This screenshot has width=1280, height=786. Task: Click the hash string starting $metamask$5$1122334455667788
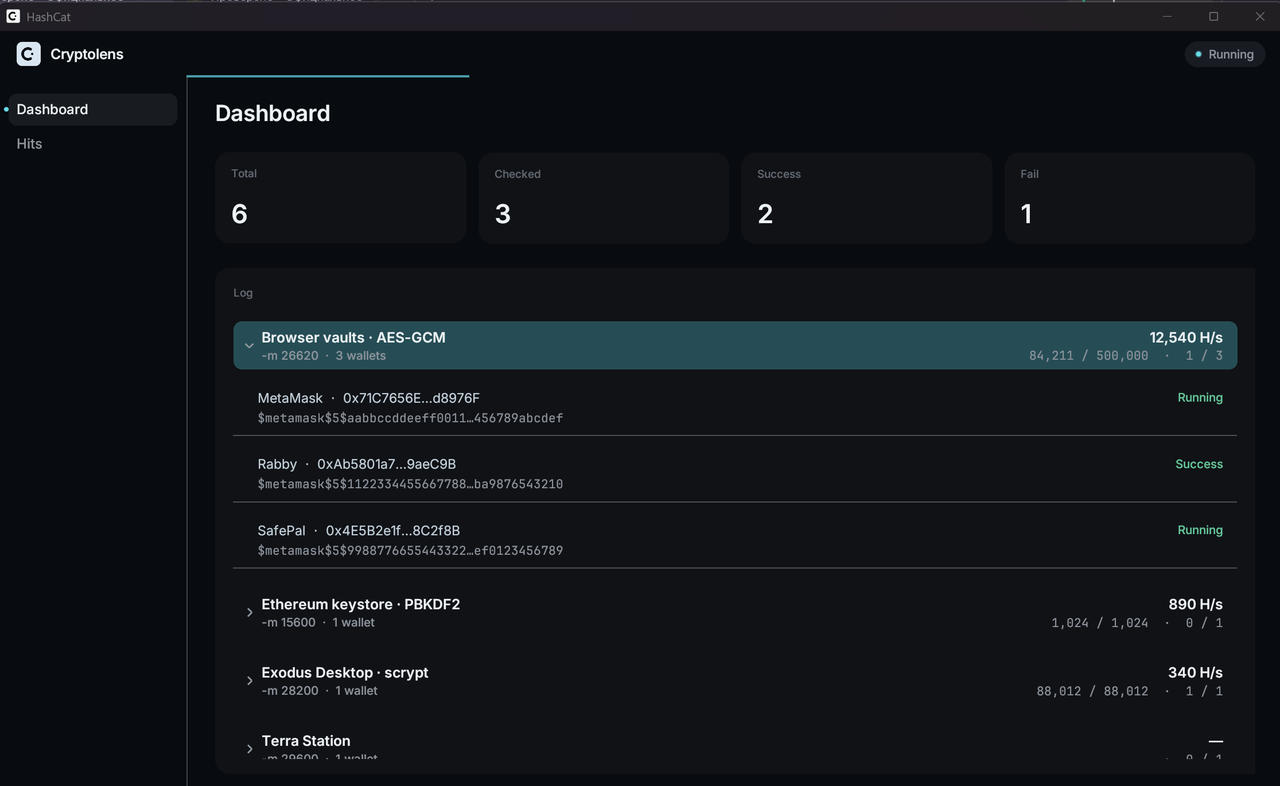[410, 484]
